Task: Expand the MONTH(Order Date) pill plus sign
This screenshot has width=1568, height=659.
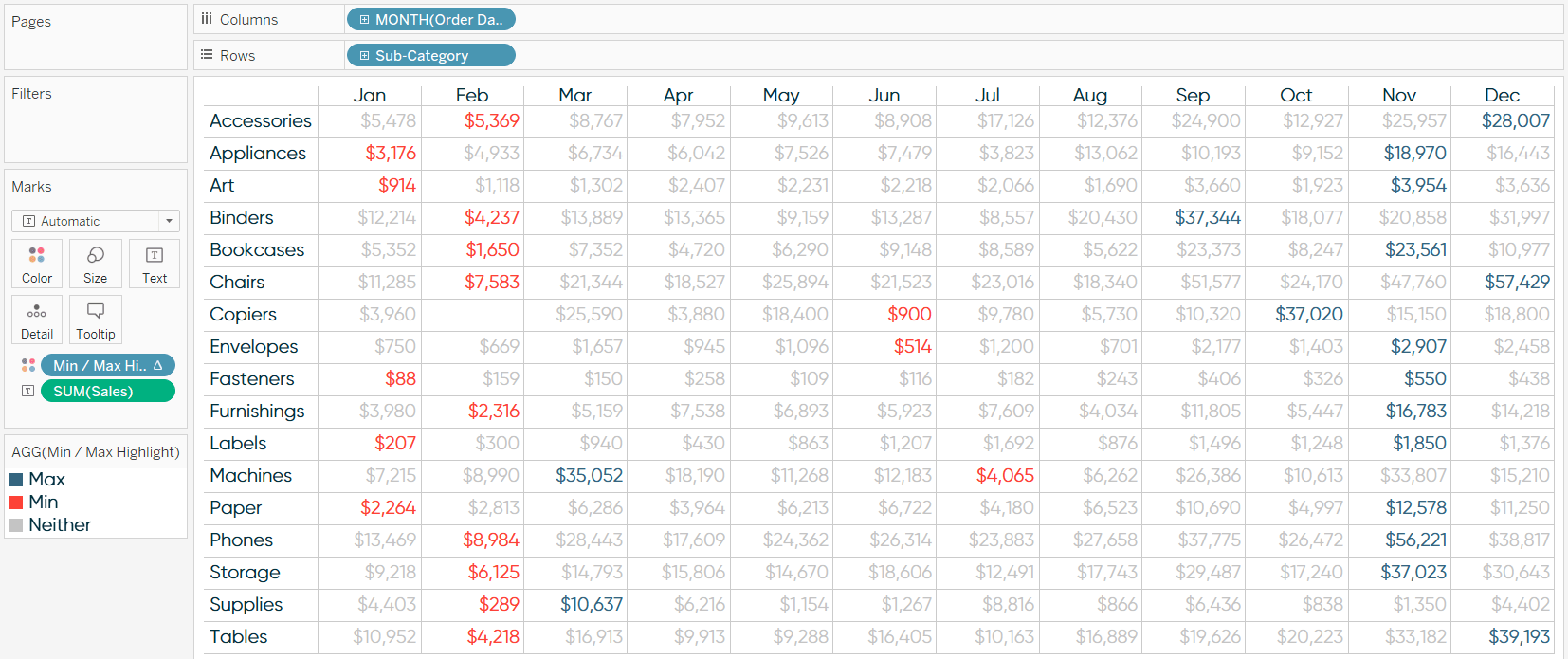Action: (364, 19)
